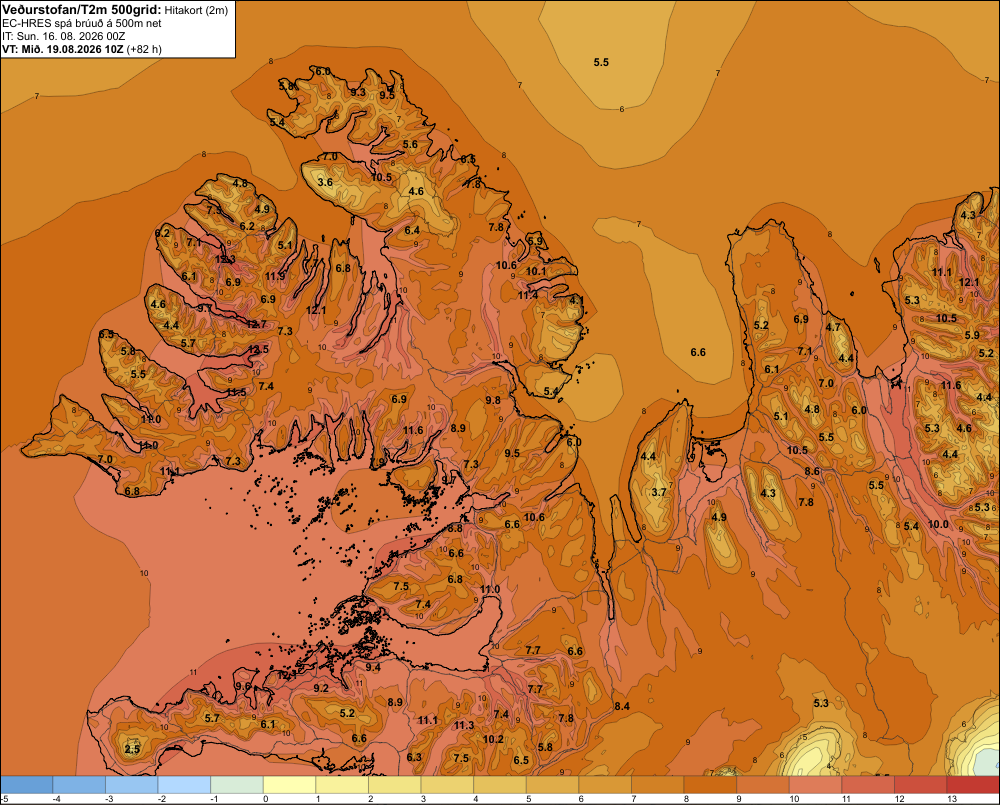1000x805 pixels.
Task: Click the 2.5 temperature label in the southwest
Action: (x=132, y=749)
